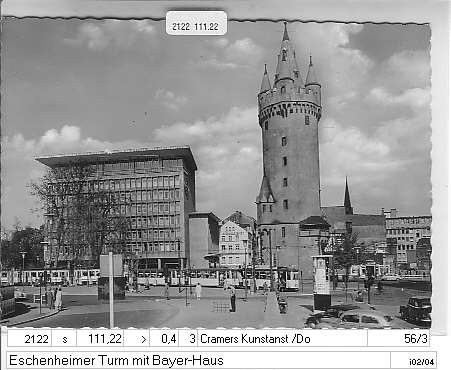Click the field containing letter s
Viewport: 451px width, 370px height.
(x=64, y=339)
